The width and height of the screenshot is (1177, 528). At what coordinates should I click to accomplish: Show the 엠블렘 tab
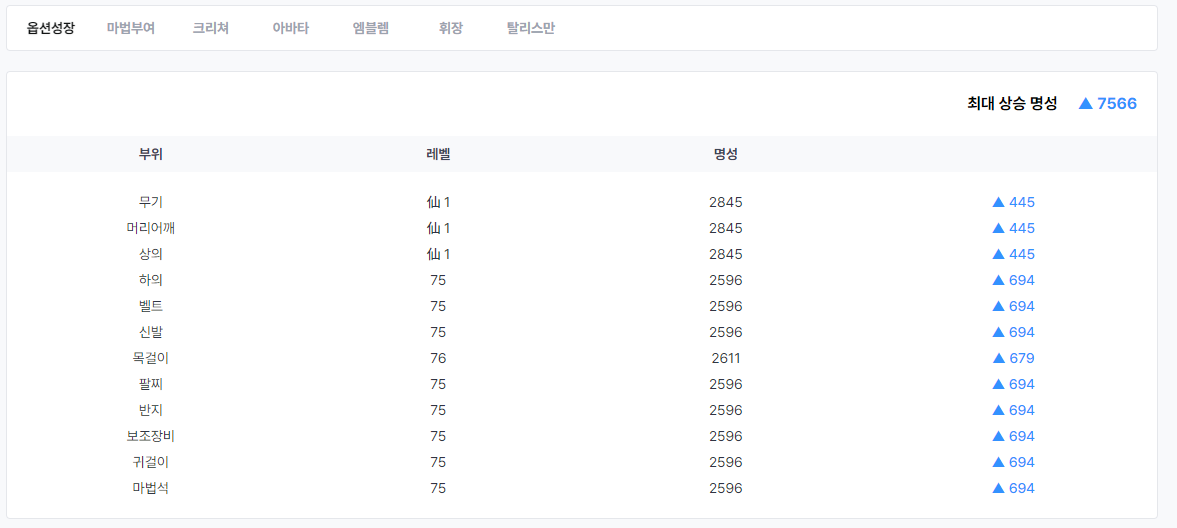coord(371,28)
